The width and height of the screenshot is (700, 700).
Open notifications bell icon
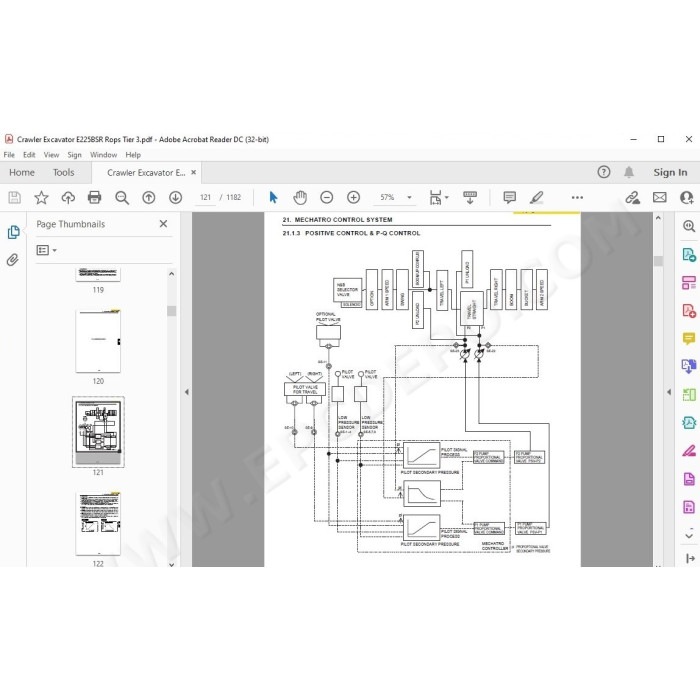click(629, 172)
